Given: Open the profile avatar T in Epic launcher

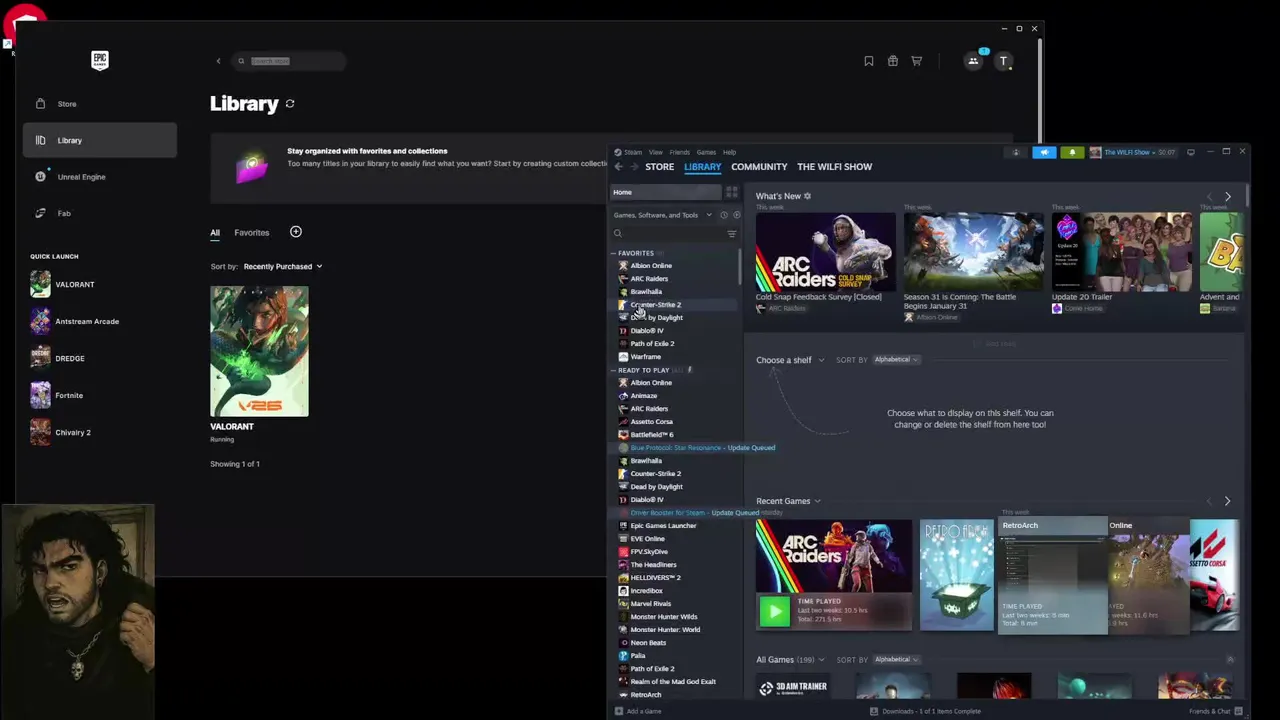Looking at the screenshot, I should tap(1004, 61).
